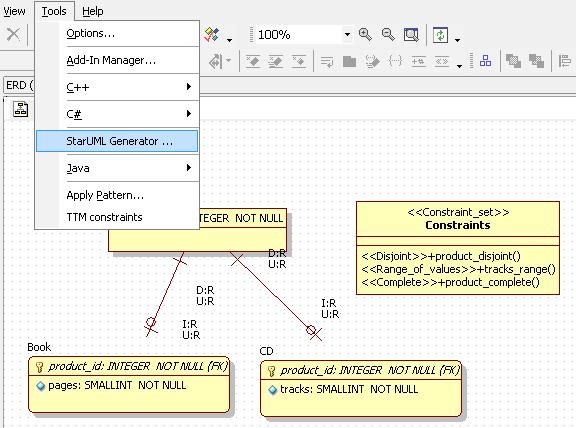Click the guillemets stereotype display icon
The height and width of the screenshot is (428, 576).
tap(442, 61)
